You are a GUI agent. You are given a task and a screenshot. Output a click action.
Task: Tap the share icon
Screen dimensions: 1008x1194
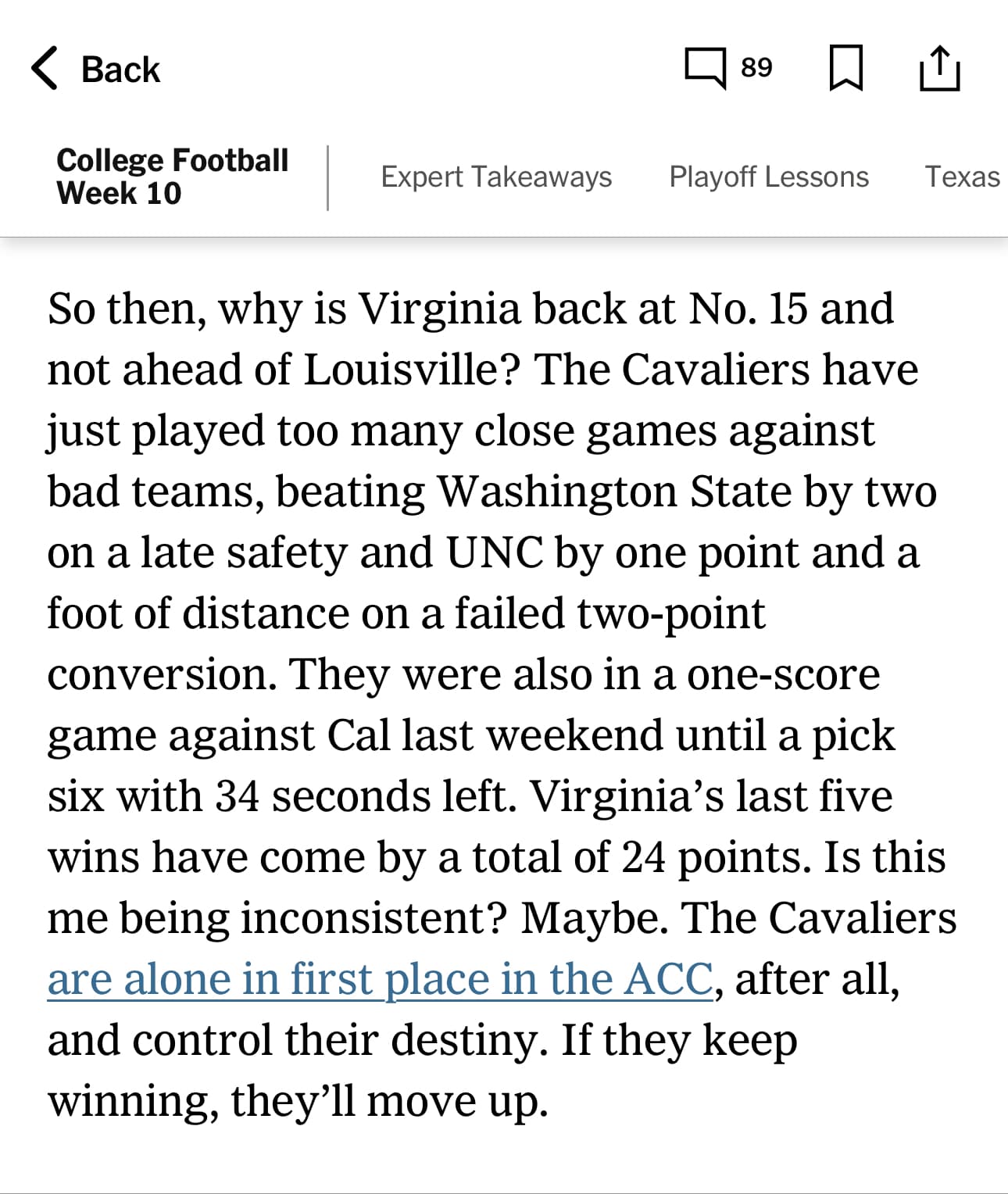pos(938,69)
